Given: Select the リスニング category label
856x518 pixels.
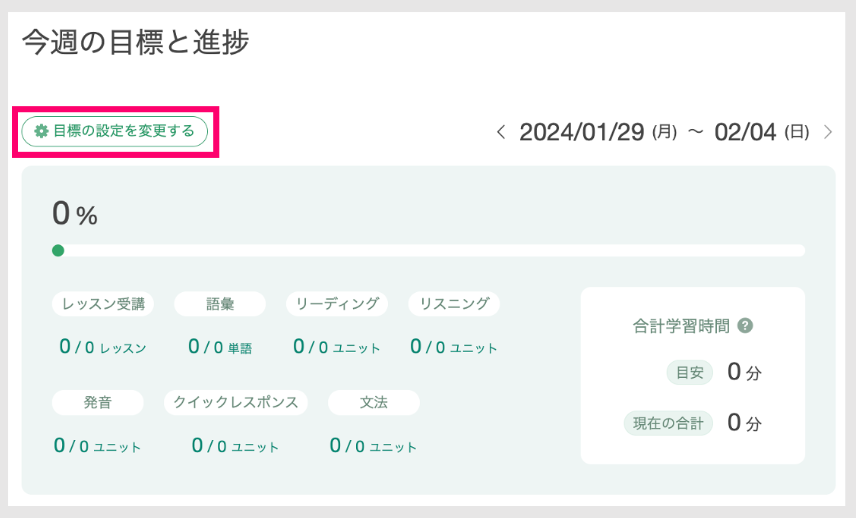Looking at the screenshot, I should [x=454, y=304].
